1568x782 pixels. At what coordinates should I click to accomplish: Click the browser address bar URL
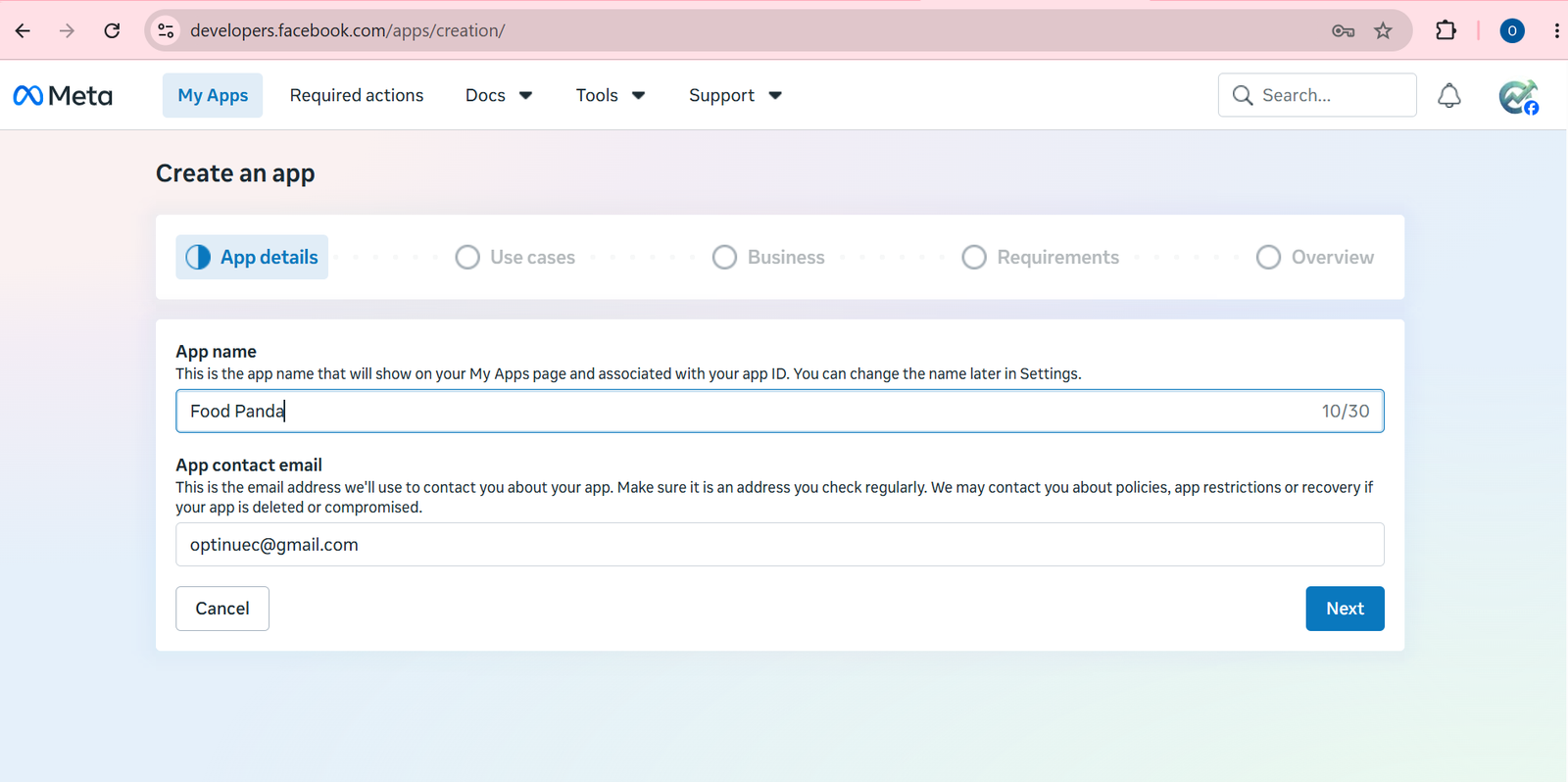point(348,30)
